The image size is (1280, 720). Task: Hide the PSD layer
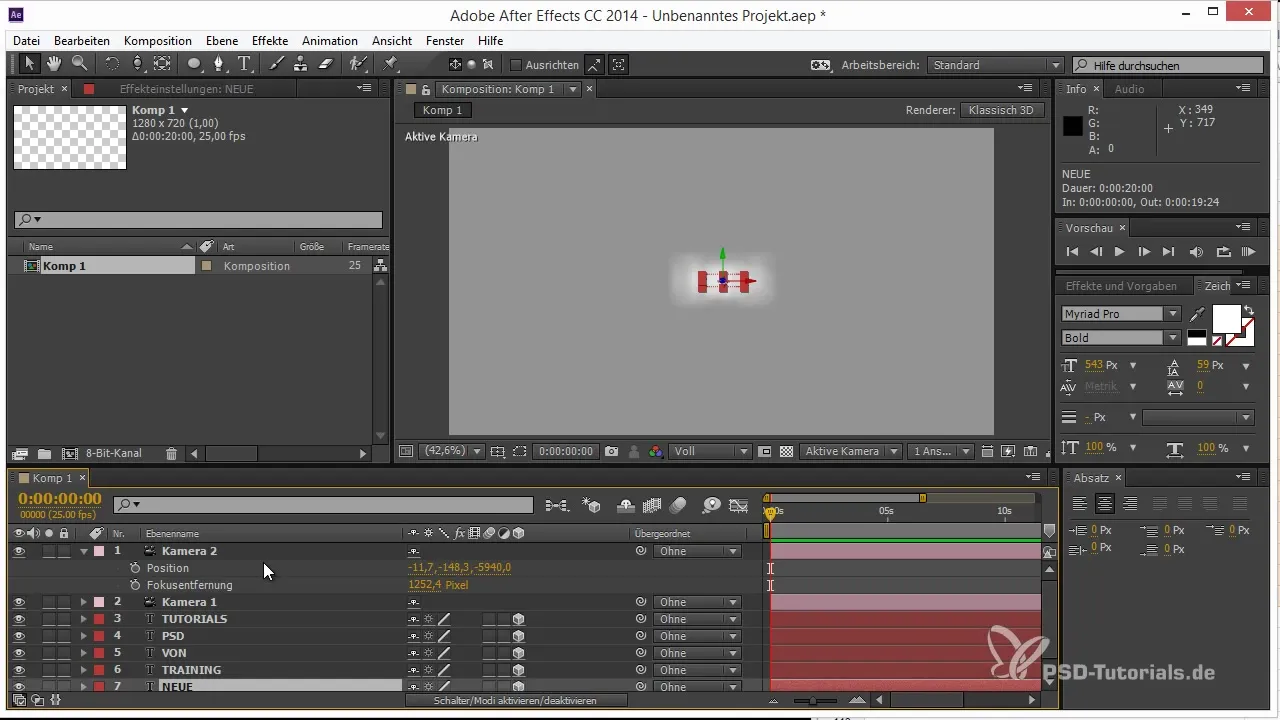click(19, 636)
